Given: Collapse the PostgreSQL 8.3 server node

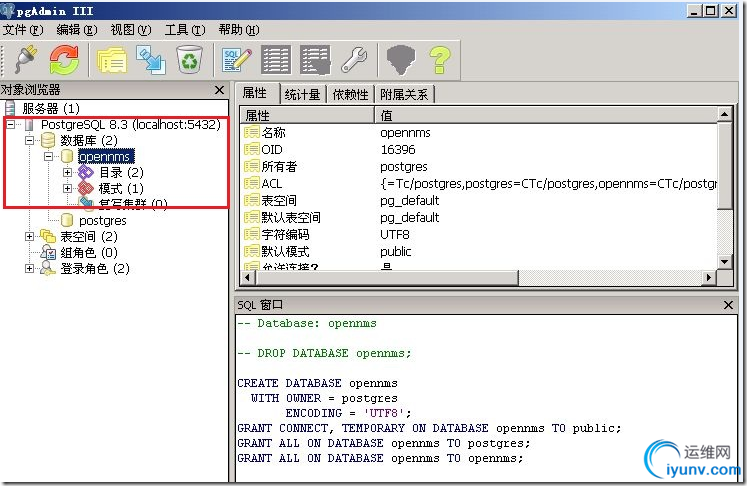Looking at the screenshot, I should coord(10,124).
